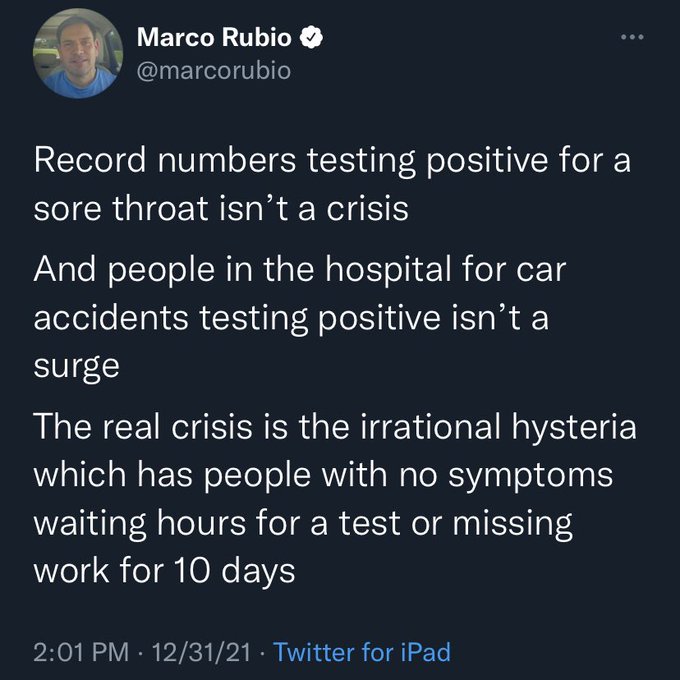Click the blue verified badge icon
Viewport: 680px width, 680px height.
point(313,39)
